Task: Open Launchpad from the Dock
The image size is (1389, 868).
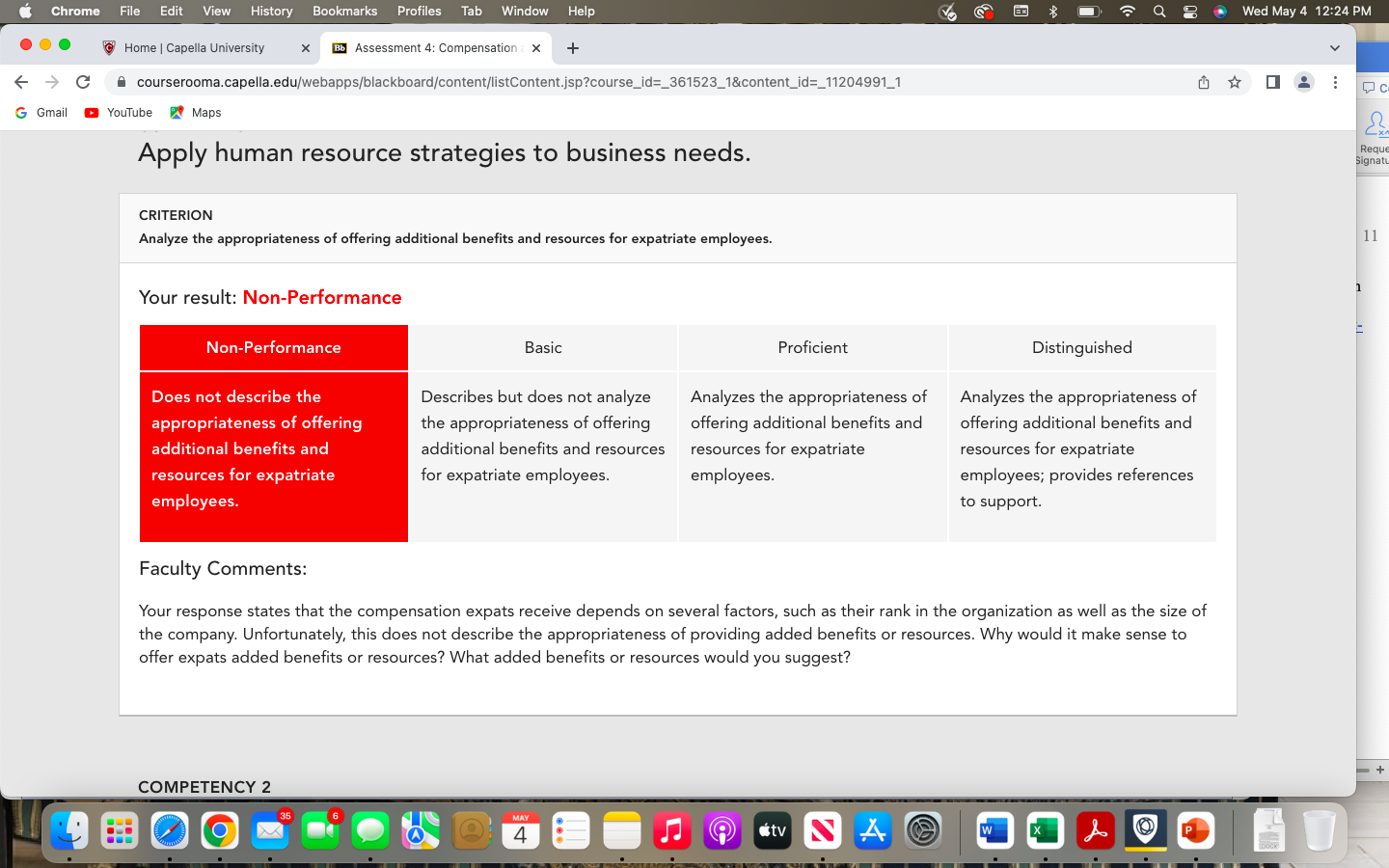Action: (120, 830)
